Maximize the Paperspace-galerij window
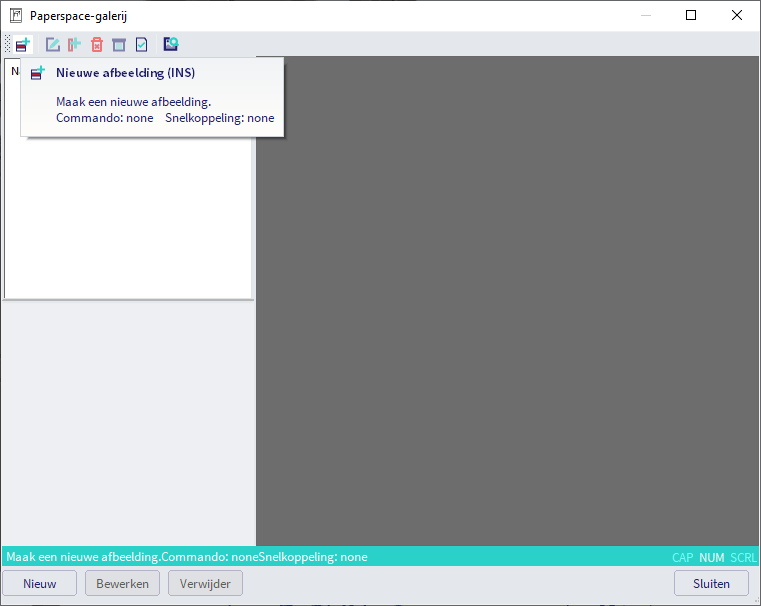Viewport: 761px width, 606px height. pyautogui.click(x=691, y=16)
